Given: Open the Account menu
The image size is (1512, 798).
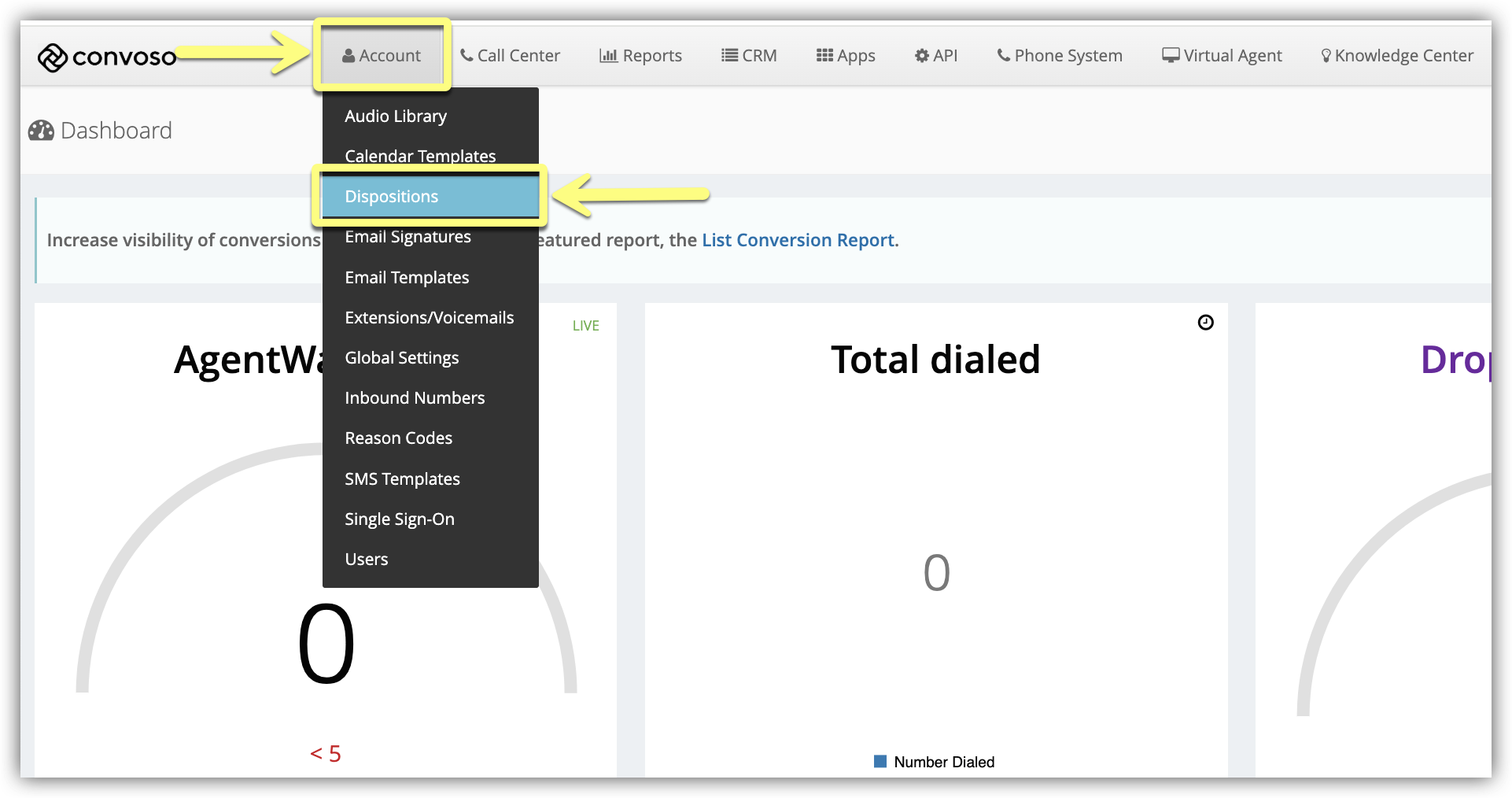Looking at the screenshot, I should pyautogui.click(x=382, y=55).
